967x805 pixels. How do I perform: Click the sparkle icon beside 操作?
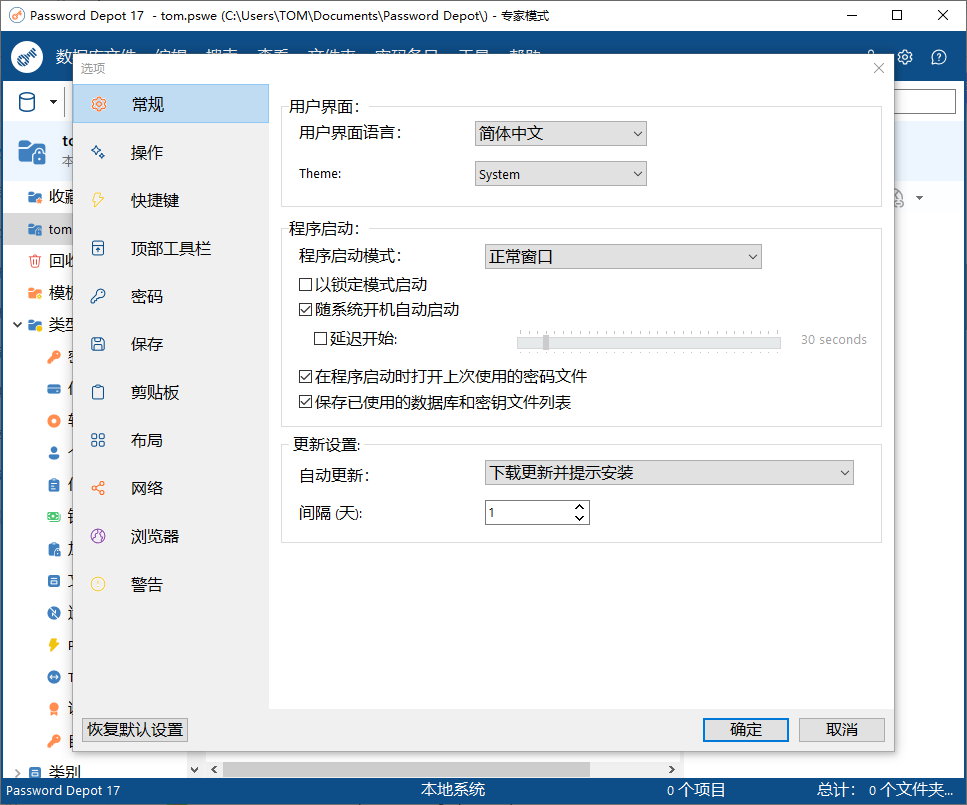[98, 152]
